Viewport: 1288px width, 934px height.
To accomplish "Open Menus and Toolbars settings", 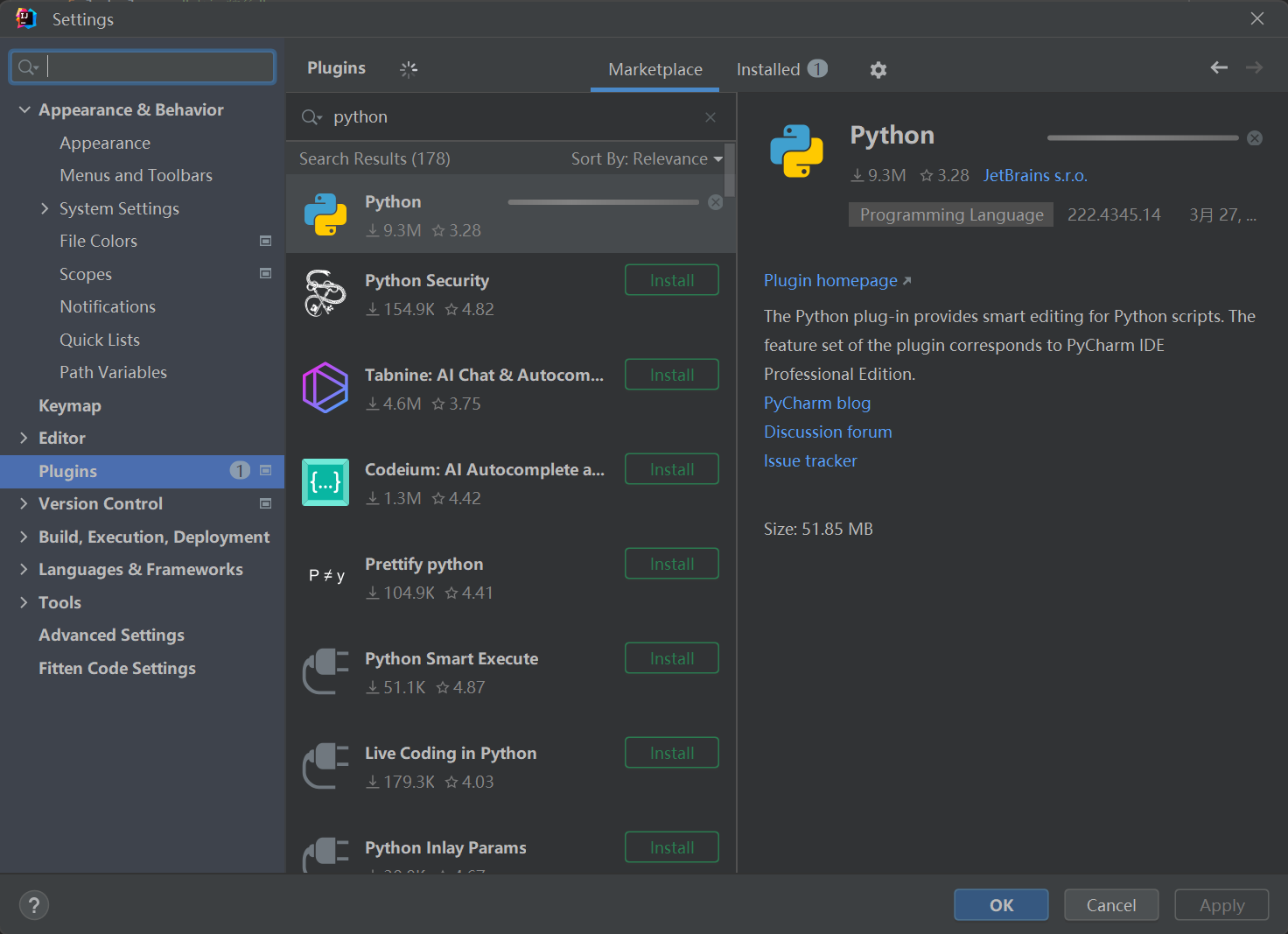I will 136,175.
